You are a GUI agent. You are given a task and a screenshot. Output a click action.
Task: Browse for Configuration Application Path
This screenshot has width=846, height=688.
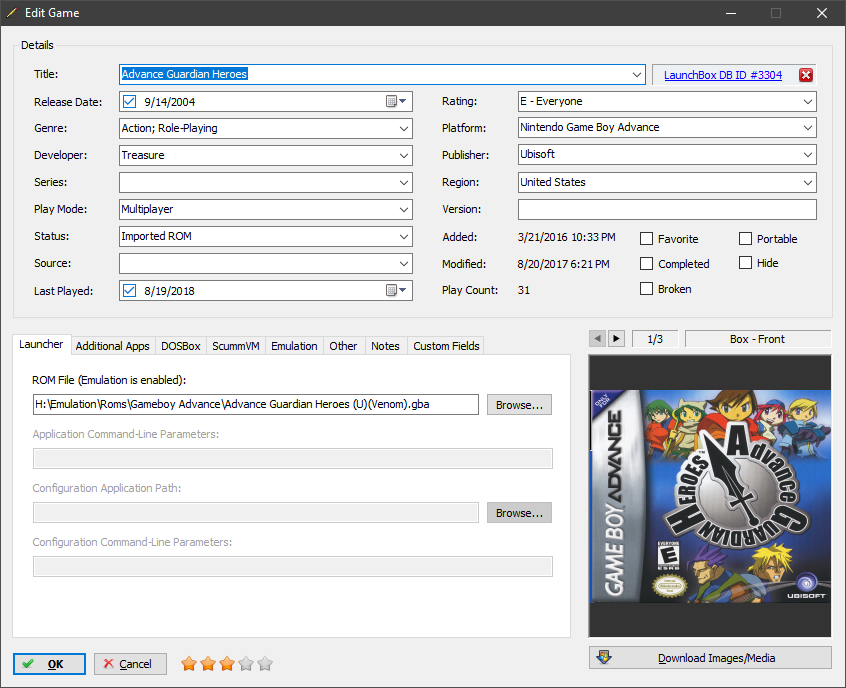(519, 513)
